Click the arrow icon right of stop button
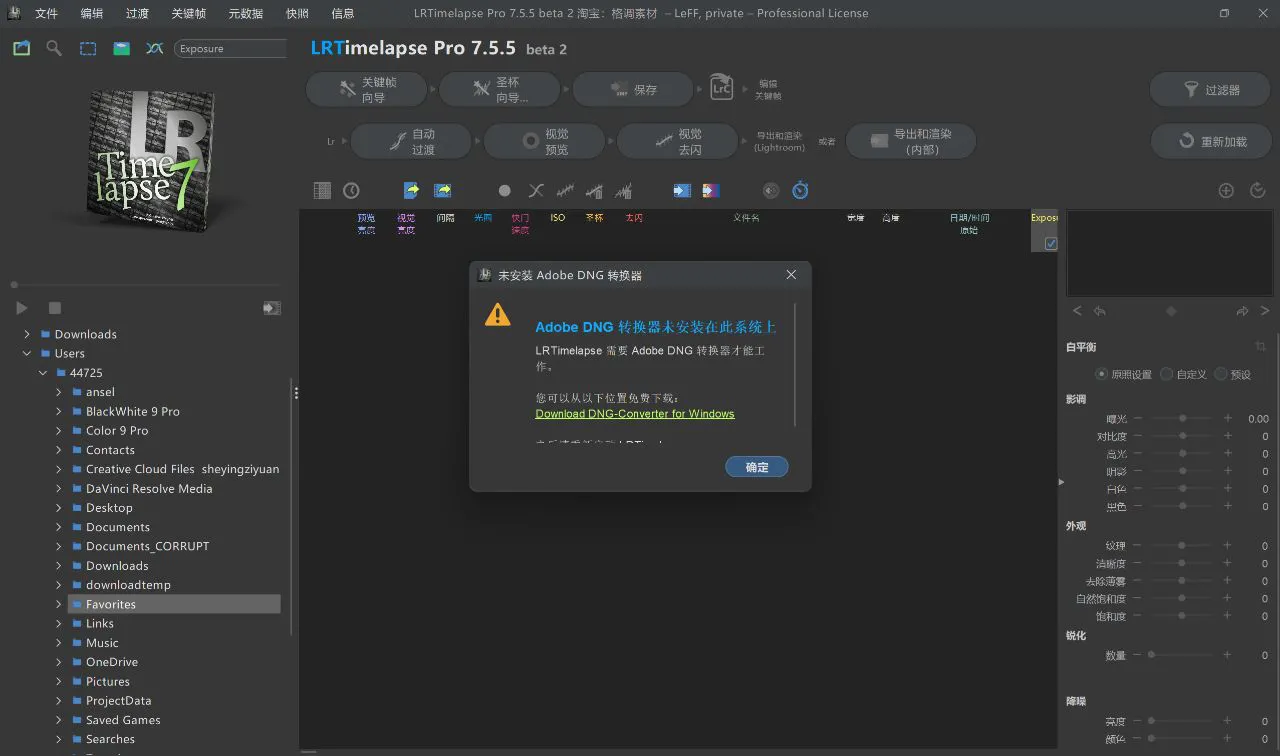This screenshot has width=1280, height=756. [271, 308]
